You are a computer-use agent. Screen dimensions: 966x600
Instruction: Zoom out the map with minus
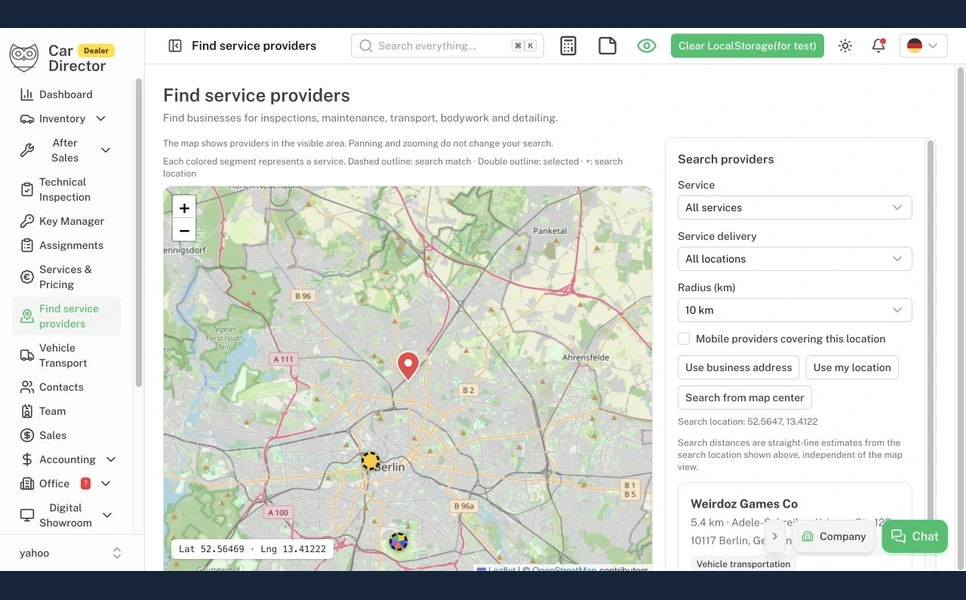(184, 231)
